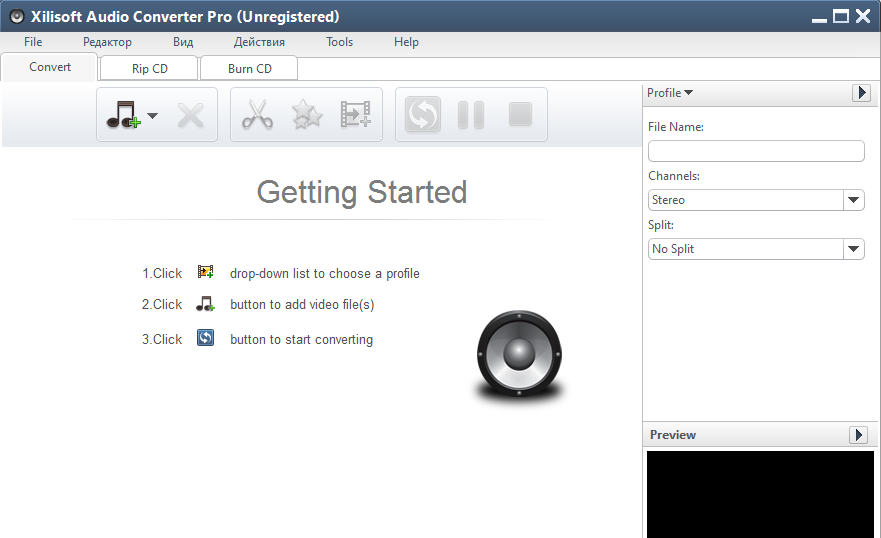Click the Preview panel title

click(673, 435)
